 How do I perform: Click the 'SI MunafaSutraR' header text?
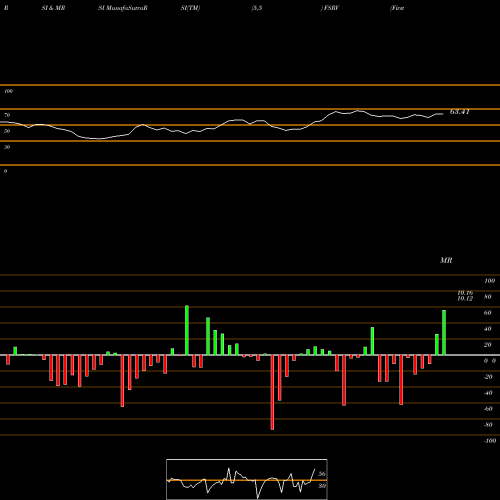123,8
